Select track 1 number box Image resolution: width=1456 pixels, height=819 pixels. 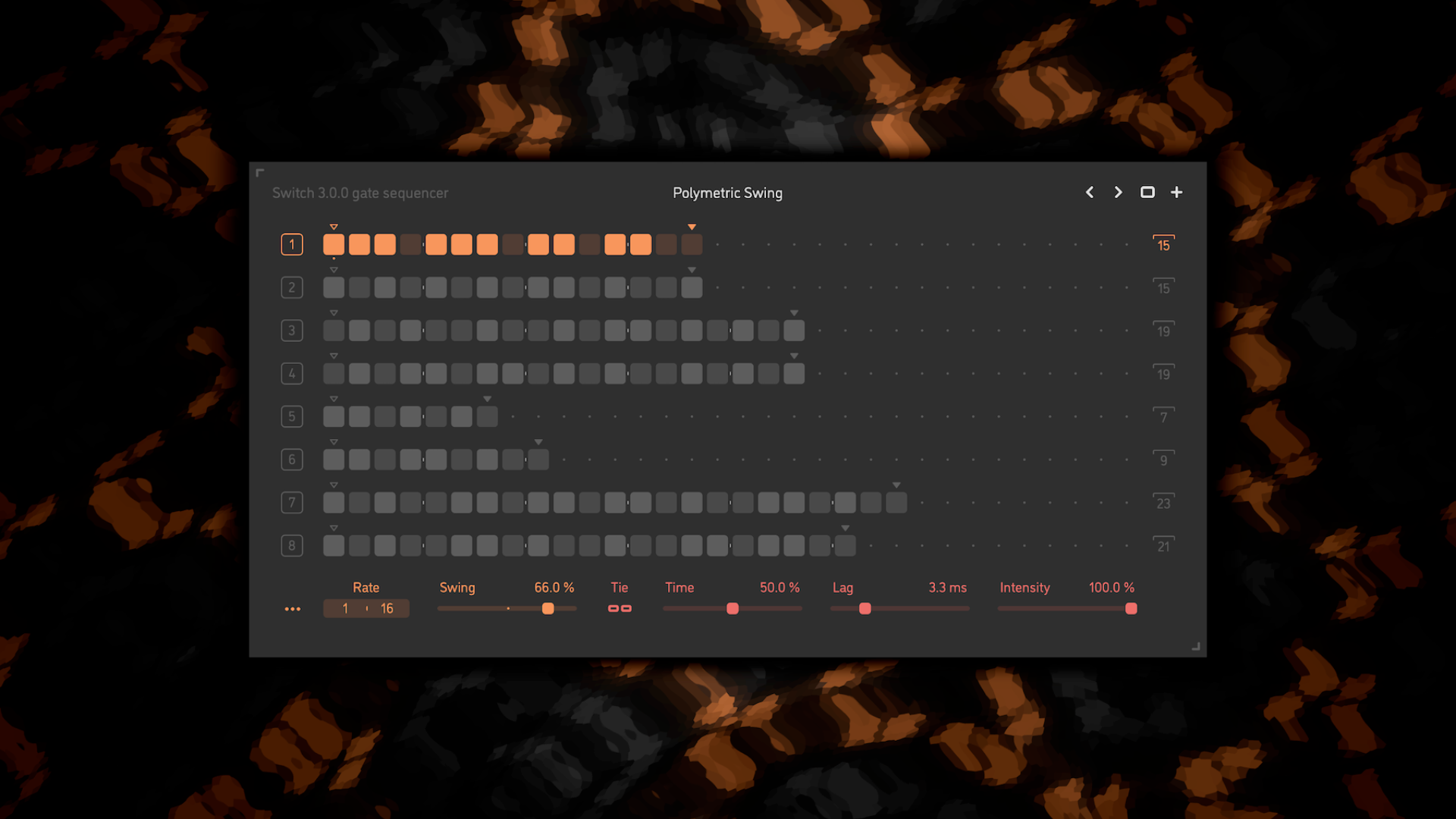[x=292, y=245]
